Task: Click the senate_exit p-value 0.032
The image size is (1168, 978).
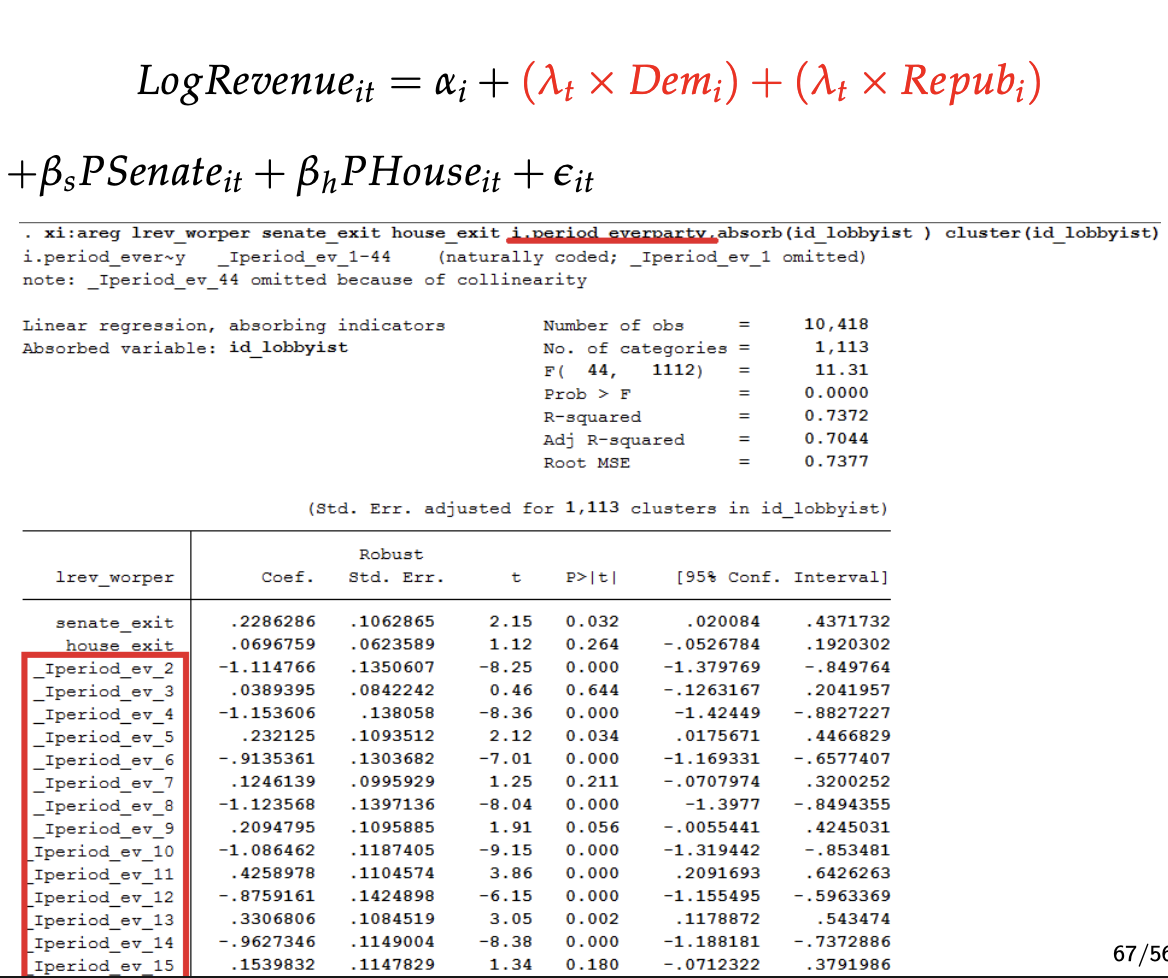Action: pos(592,621)
